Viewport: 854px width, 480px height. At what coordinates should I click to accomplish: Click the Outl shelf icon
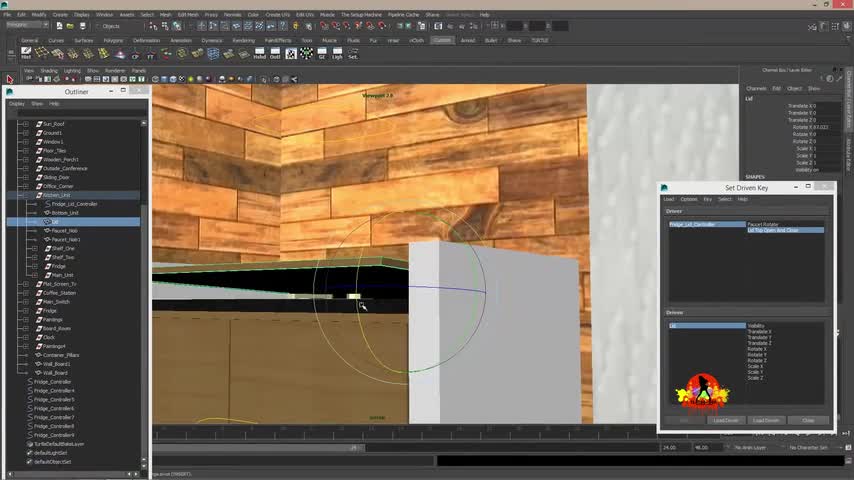(275, 53)
